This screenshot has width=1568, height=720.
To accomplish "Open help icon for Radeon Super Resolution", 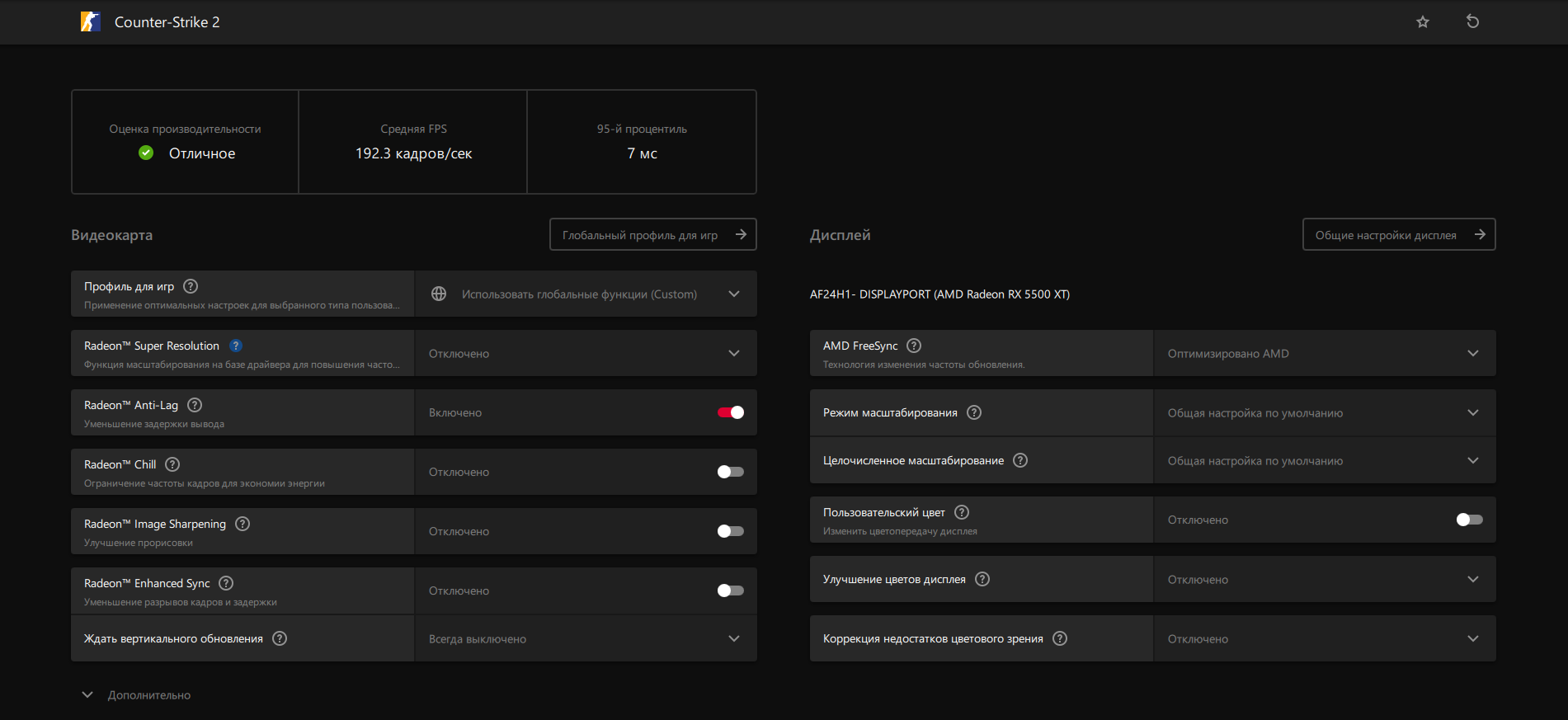I will (236, 346).
